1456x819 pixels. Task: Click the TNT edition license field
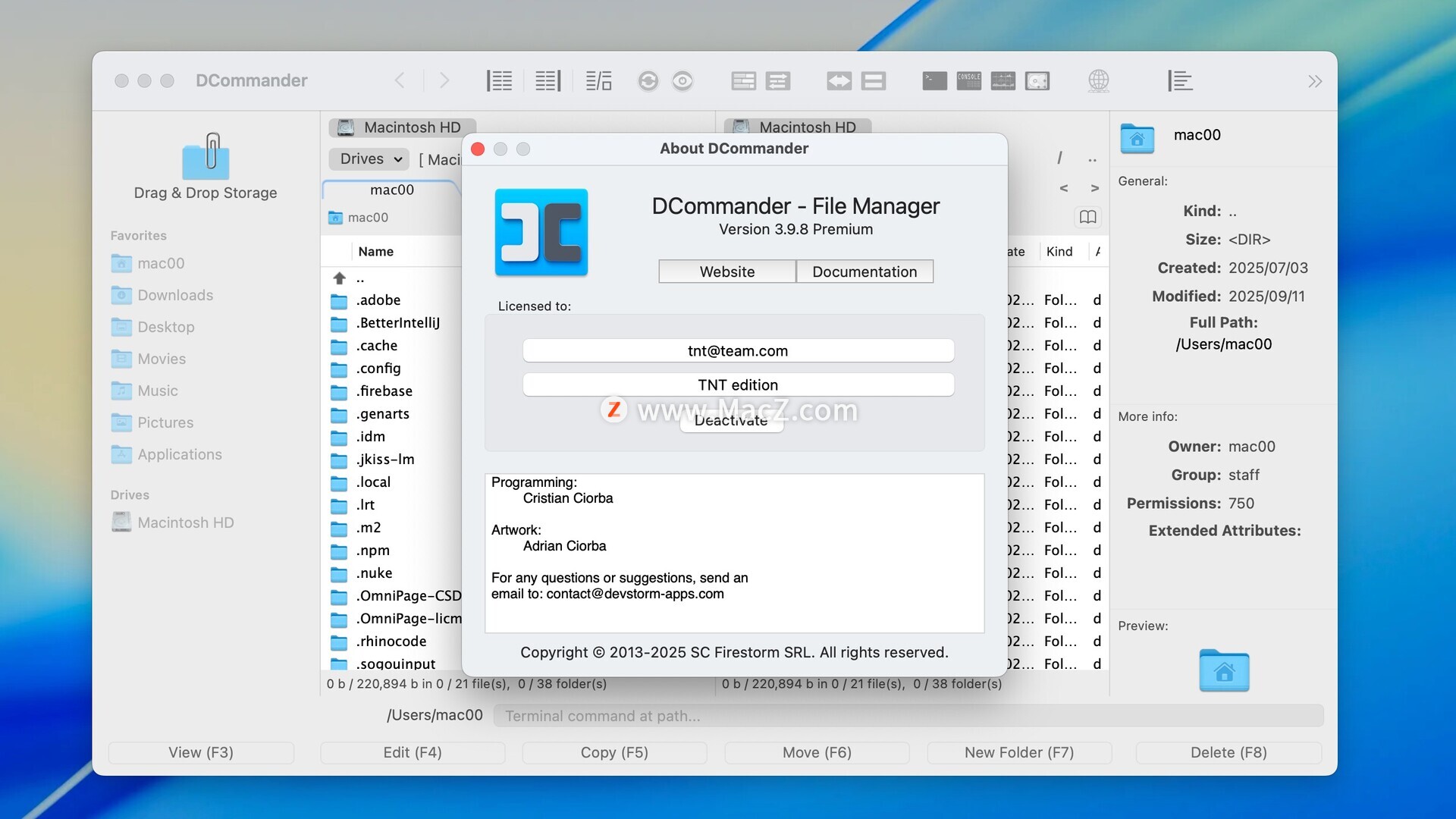coord(738,384)
